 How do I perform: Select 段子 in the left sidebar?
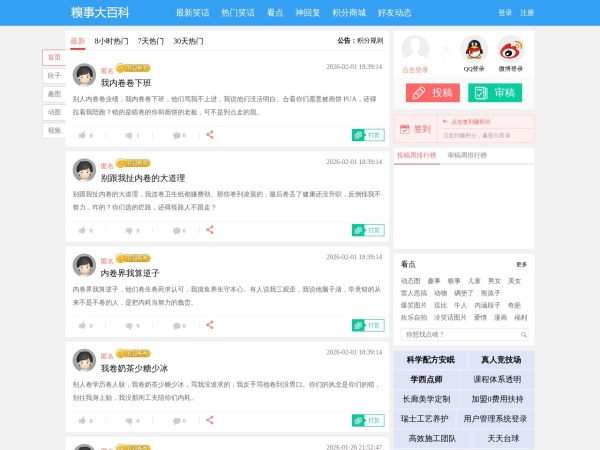[54, 75]
